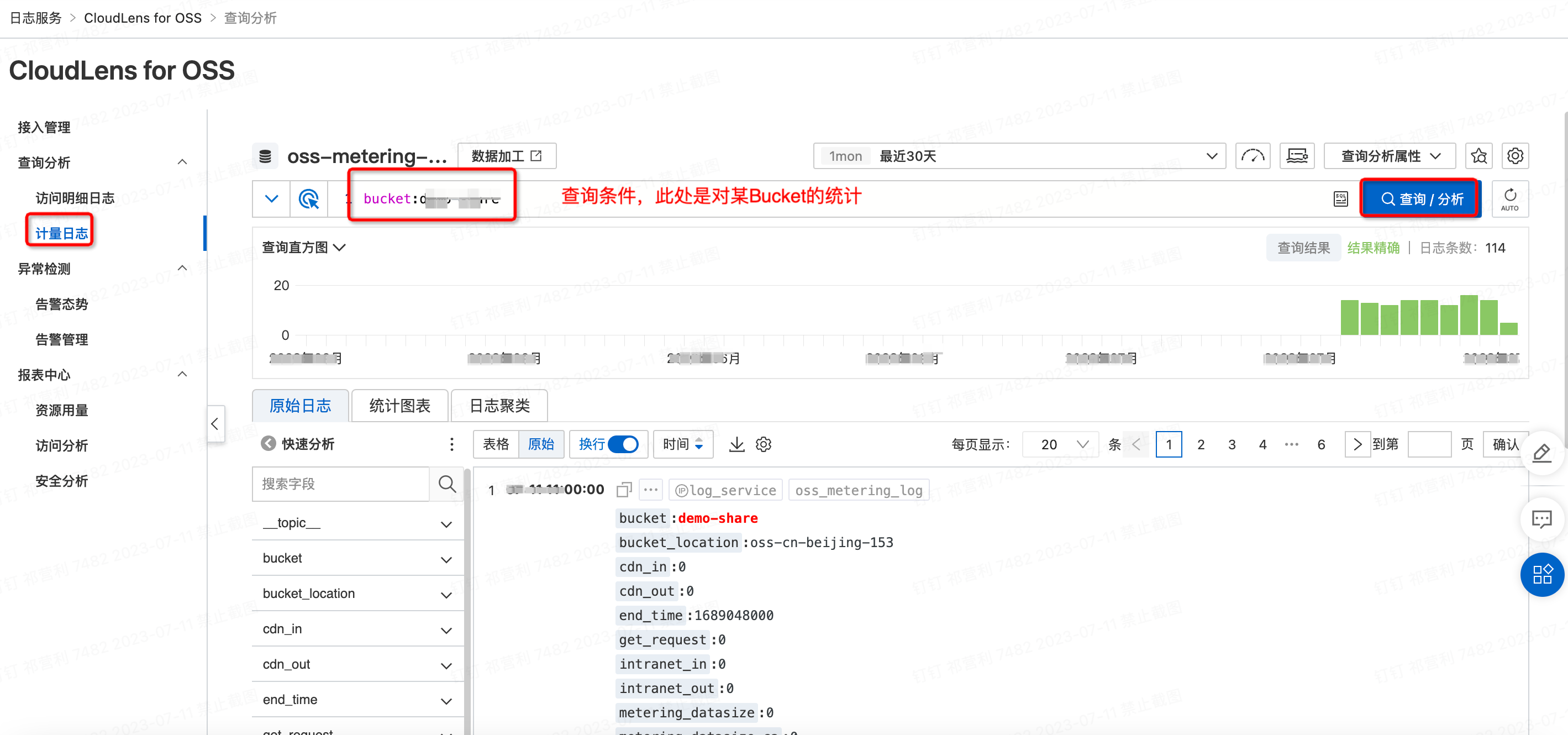Expand the bucket_location field in quick analysis
Image resolution: width=1568 pixels, height=735 pixels.
click(x=446, y=594)
